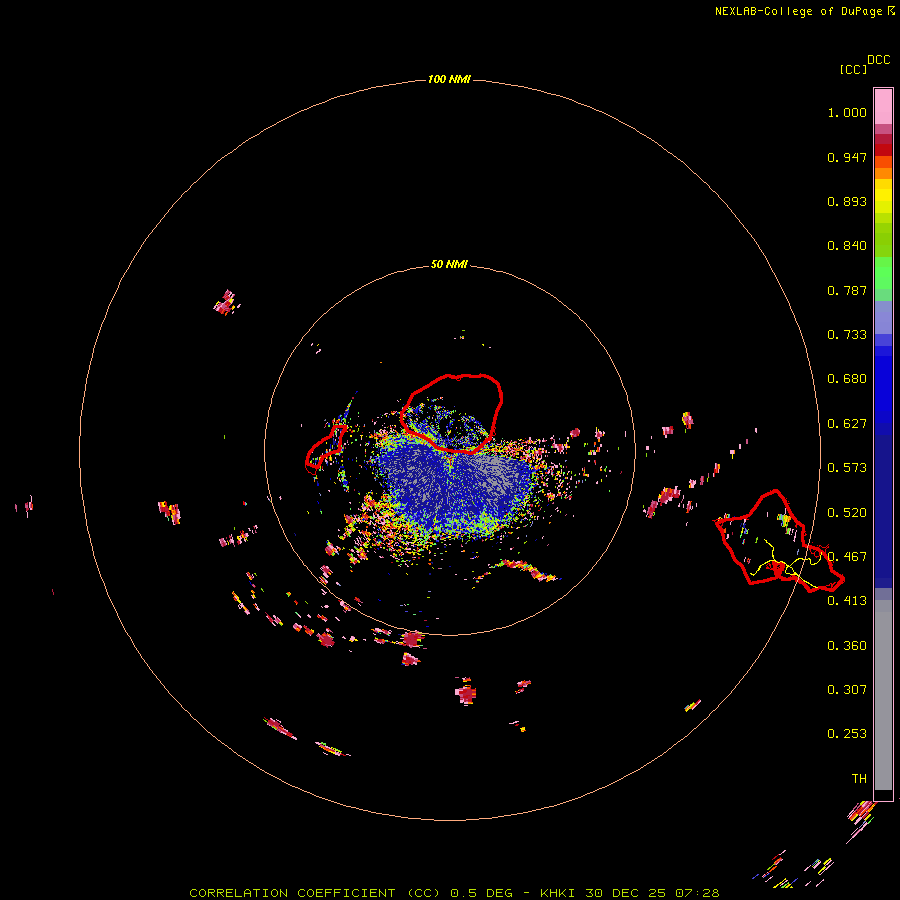
Task: Select the 0.467 legend value
Action: tap(847, 557)
